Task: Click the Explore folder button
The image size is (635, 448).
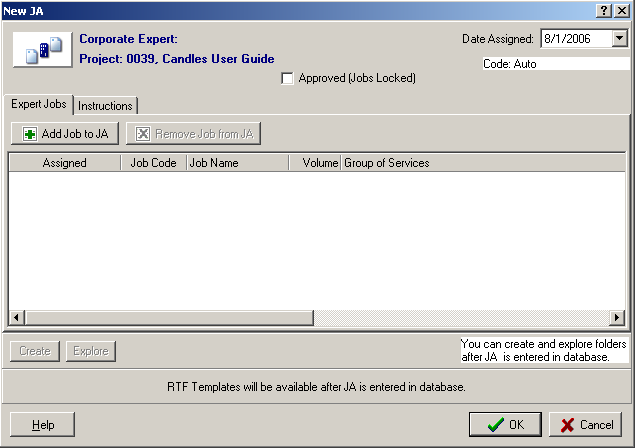Action: pos(90,351)
